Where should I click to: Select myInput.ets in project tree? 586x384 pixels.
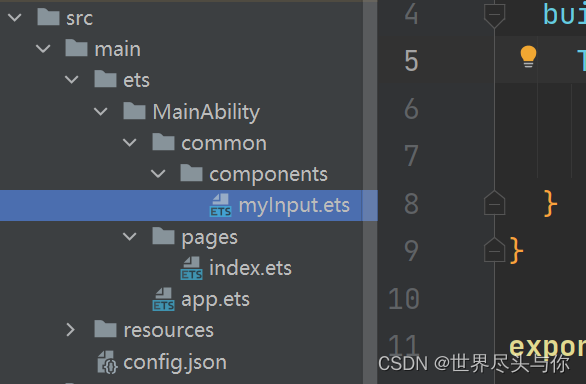tap(189, 205)
